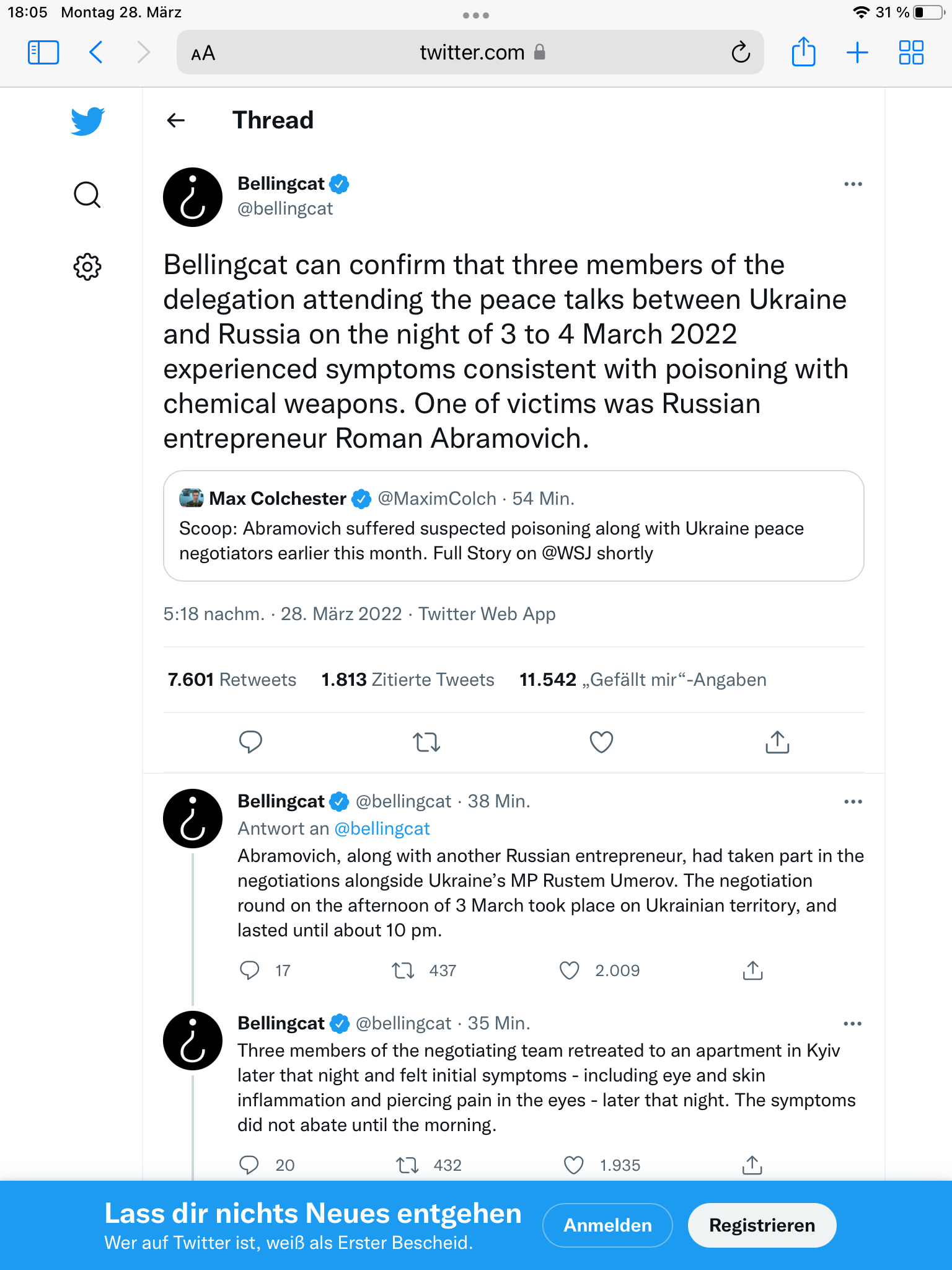The height and width of the screenshot is (1270, 952).
Task: Like the main Bellingcat tweet
Action: point(601,742)
